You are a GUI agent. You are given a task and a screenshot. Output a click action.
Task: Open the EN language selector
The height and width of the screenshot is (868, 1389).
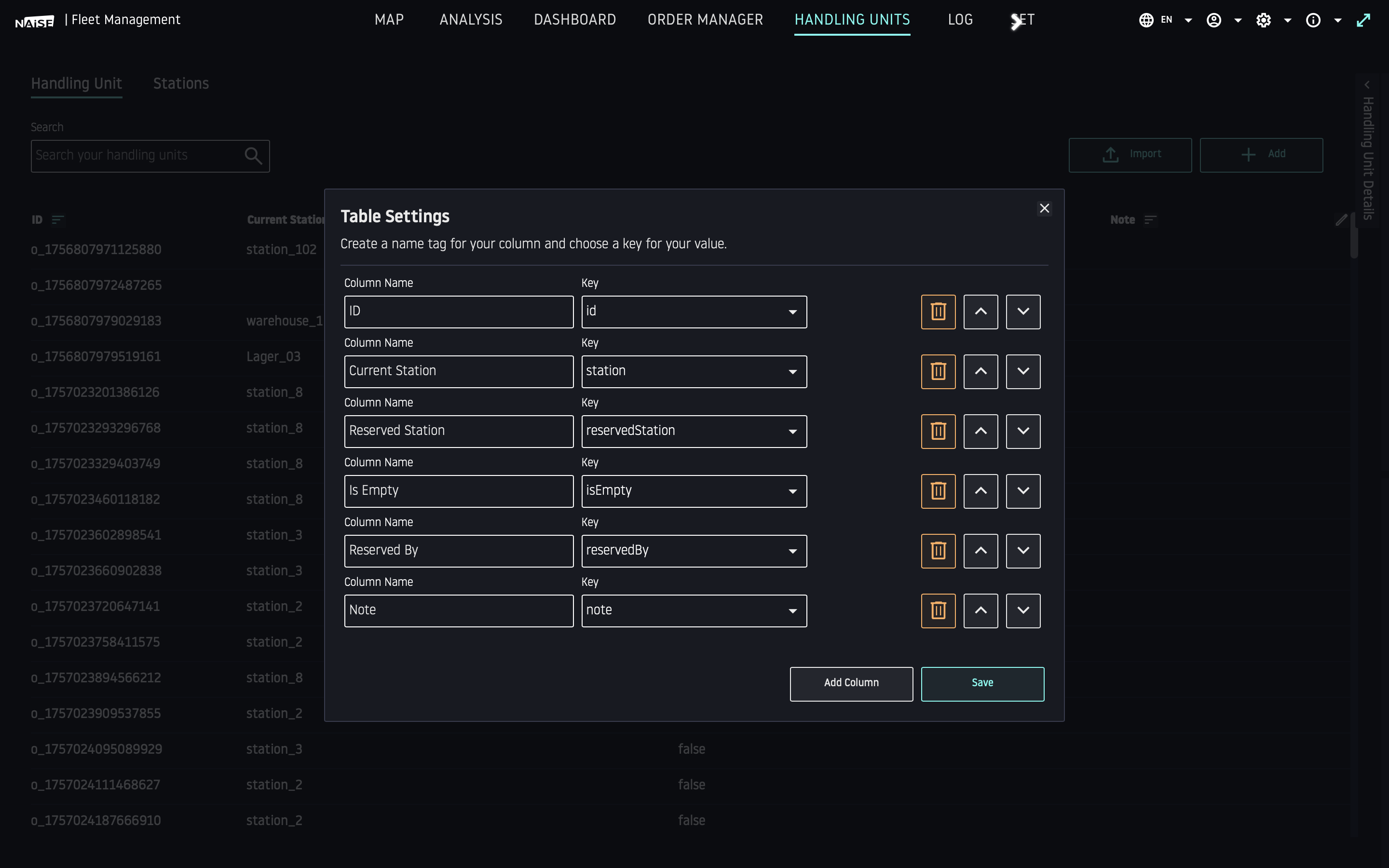(x=1165, y=20)
